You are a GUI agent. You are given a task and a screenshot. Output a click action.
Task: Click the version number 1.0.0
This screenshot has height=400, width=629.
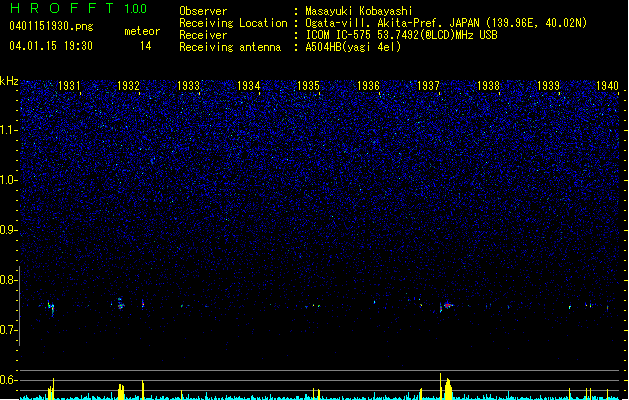click(x=135, y=9)
